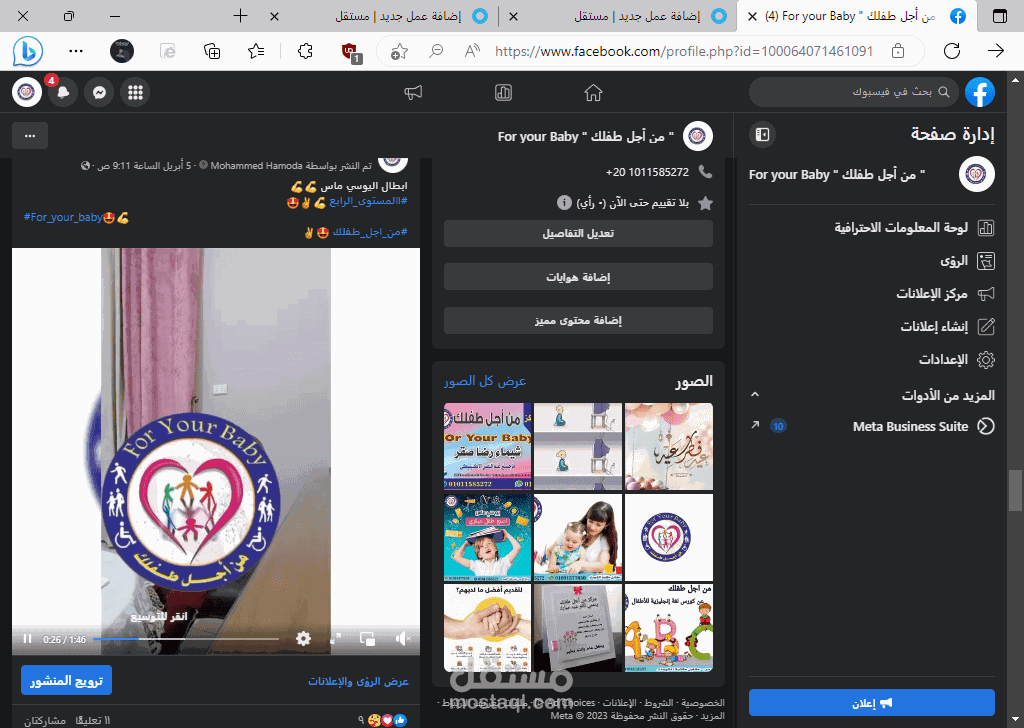Open browser Settings and more menu
This screenshot has height=728, width=1024.
[x=76, y=51]
